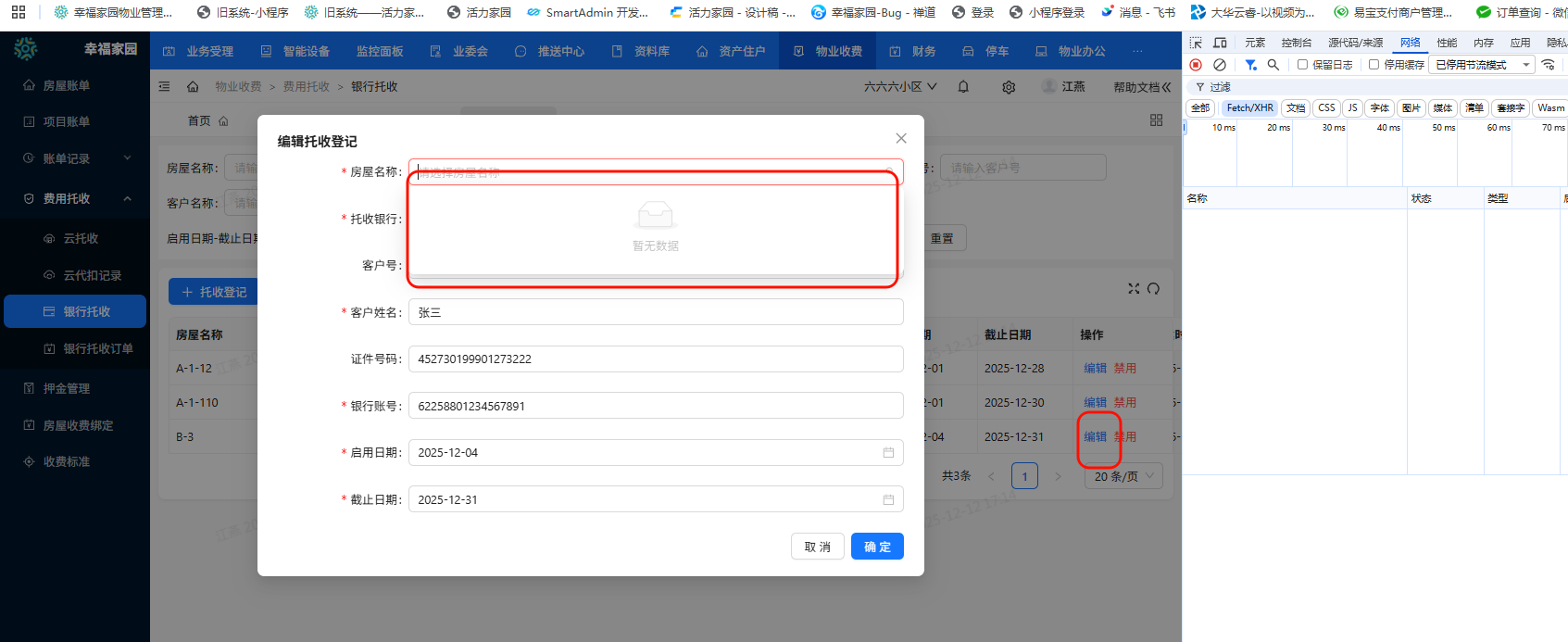
Task: Toggle the CSS filter chip
Action: [1326, 108]
